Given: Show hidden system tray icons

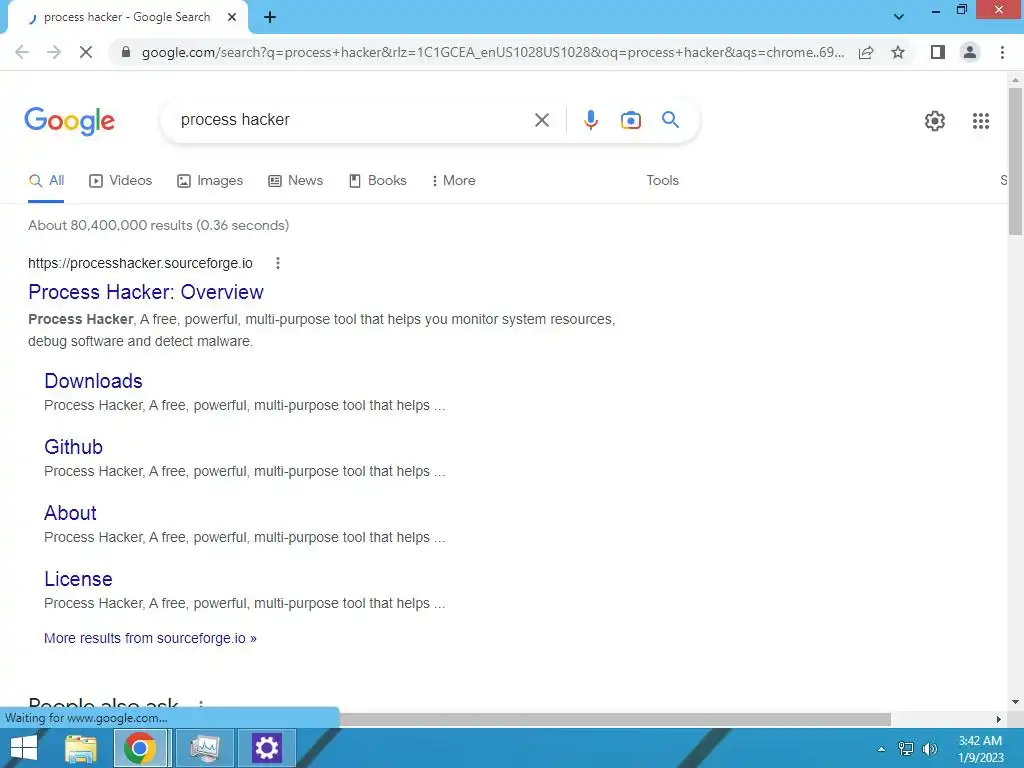Looking at the screenshot, I should pyautogui.click(x=882, y=749).
